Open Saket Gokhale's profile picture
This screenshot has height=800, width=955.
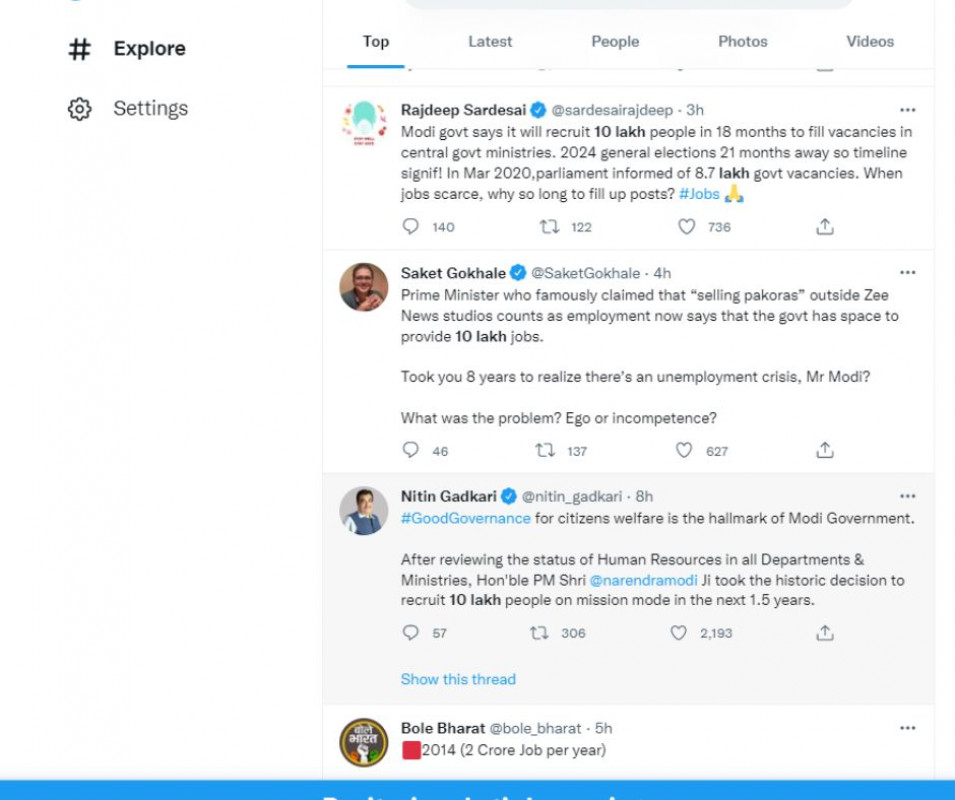point(364,287)
